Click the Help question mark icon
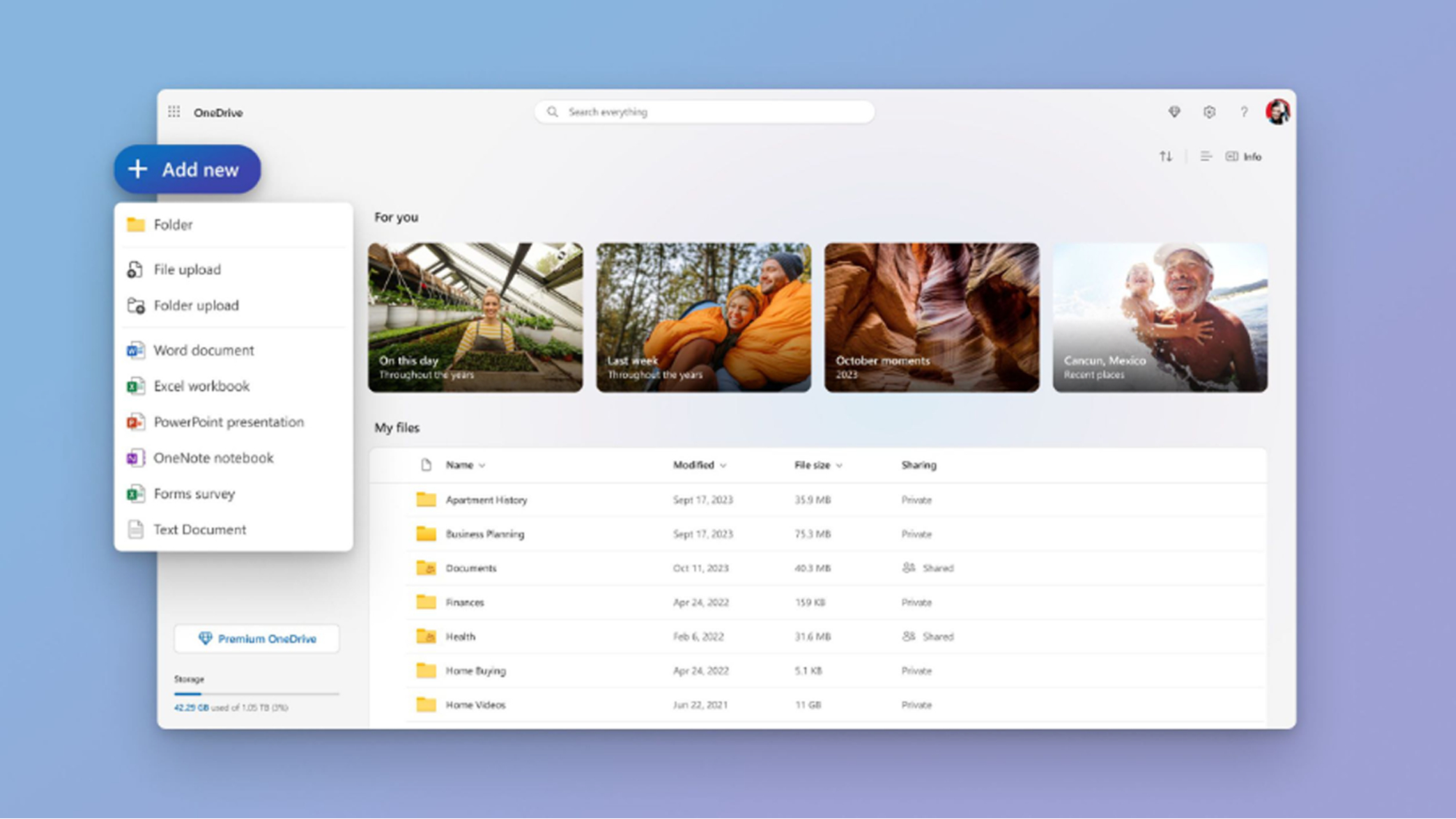This screenshot has width=1456, height=819. pos(1244,112)
